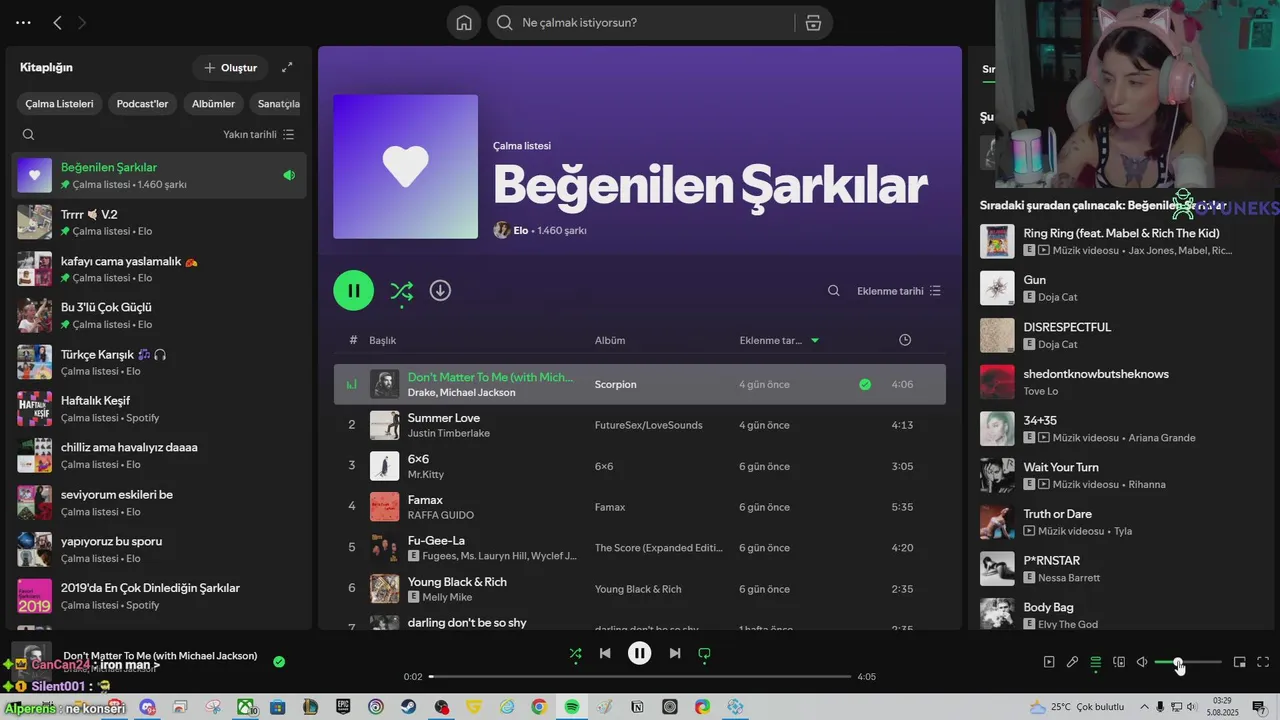The width and height of the screenshot is (1280, 720).
Task: Click the Oluştur create button
Action: pyautogui.click(x=230, y=67)
